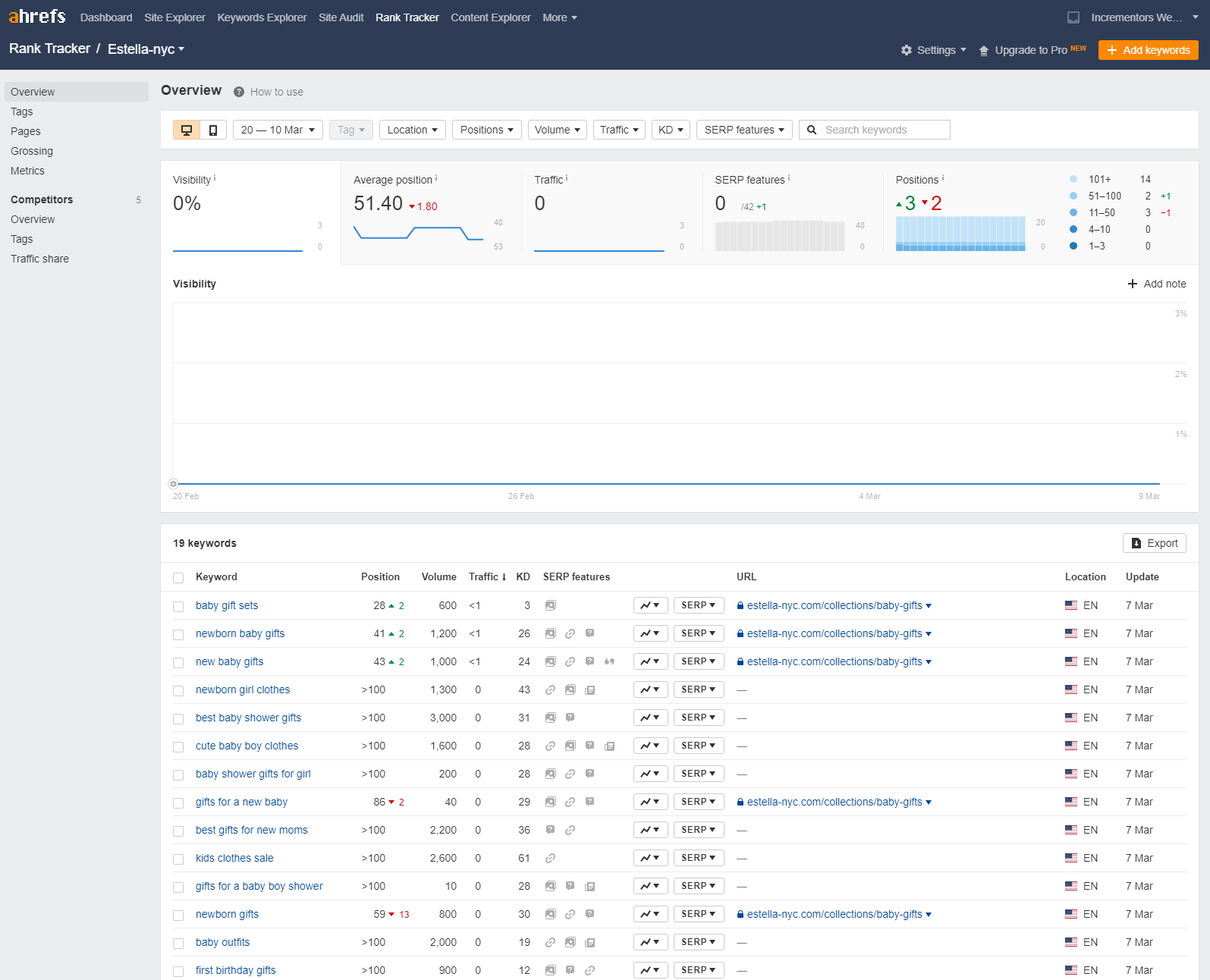Expand the Estella-nyc project dropdown

(x=146, y=49)
